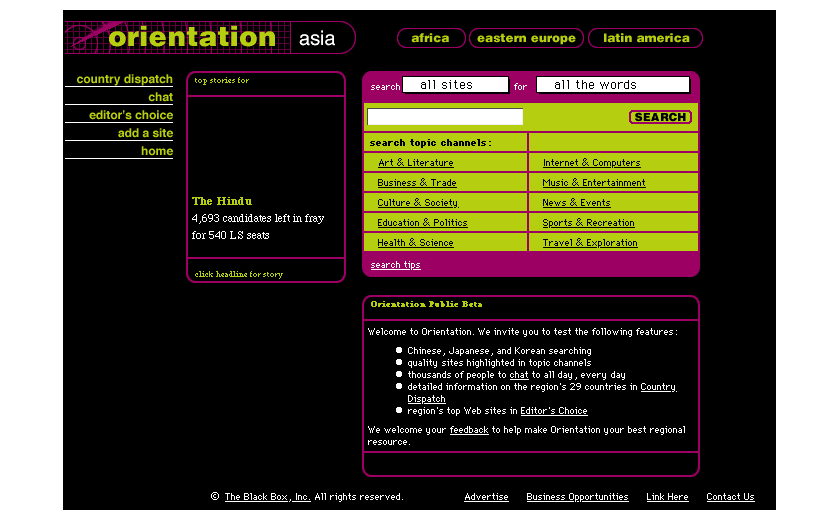Click The Black Box, Inc. footer link
Image resolution: width=840 pixels, height=520 pixels.
[x=267, y=497]
